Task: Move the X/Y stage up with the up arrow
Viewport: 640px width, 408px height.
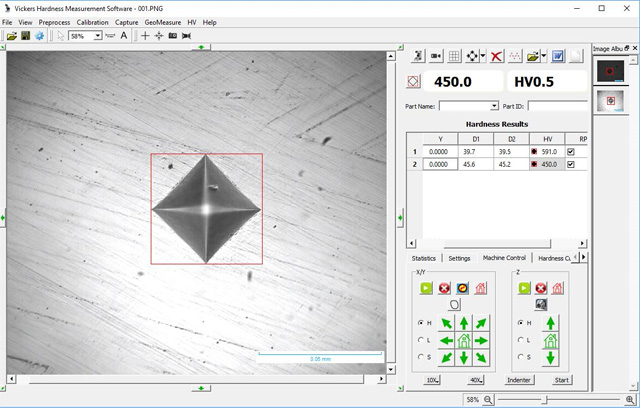Action: pyautogui.click(x=464, y=323)
